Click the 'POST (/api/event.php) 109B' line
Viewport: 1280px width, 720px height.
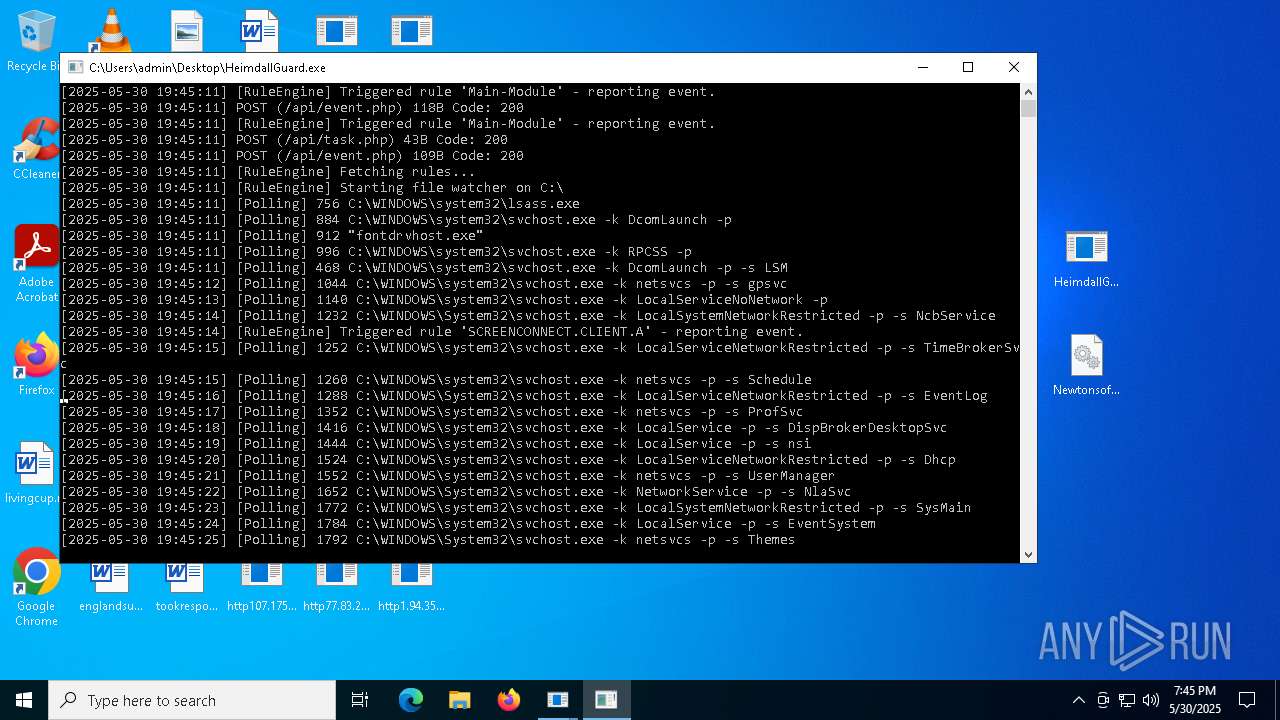click(292, 156)
